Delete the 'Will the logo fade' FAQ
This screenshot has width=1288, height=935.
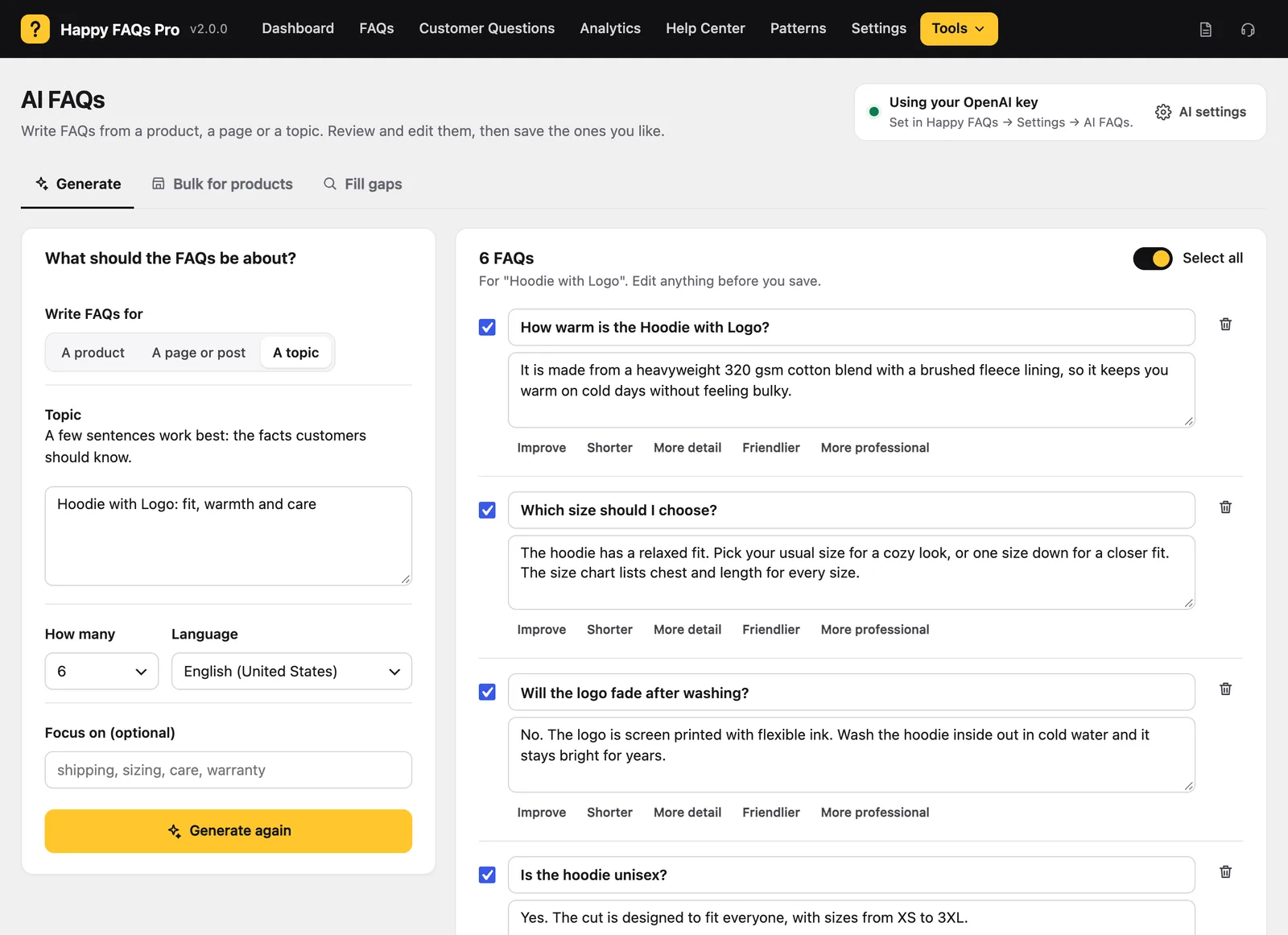(x=1225, y=689)
